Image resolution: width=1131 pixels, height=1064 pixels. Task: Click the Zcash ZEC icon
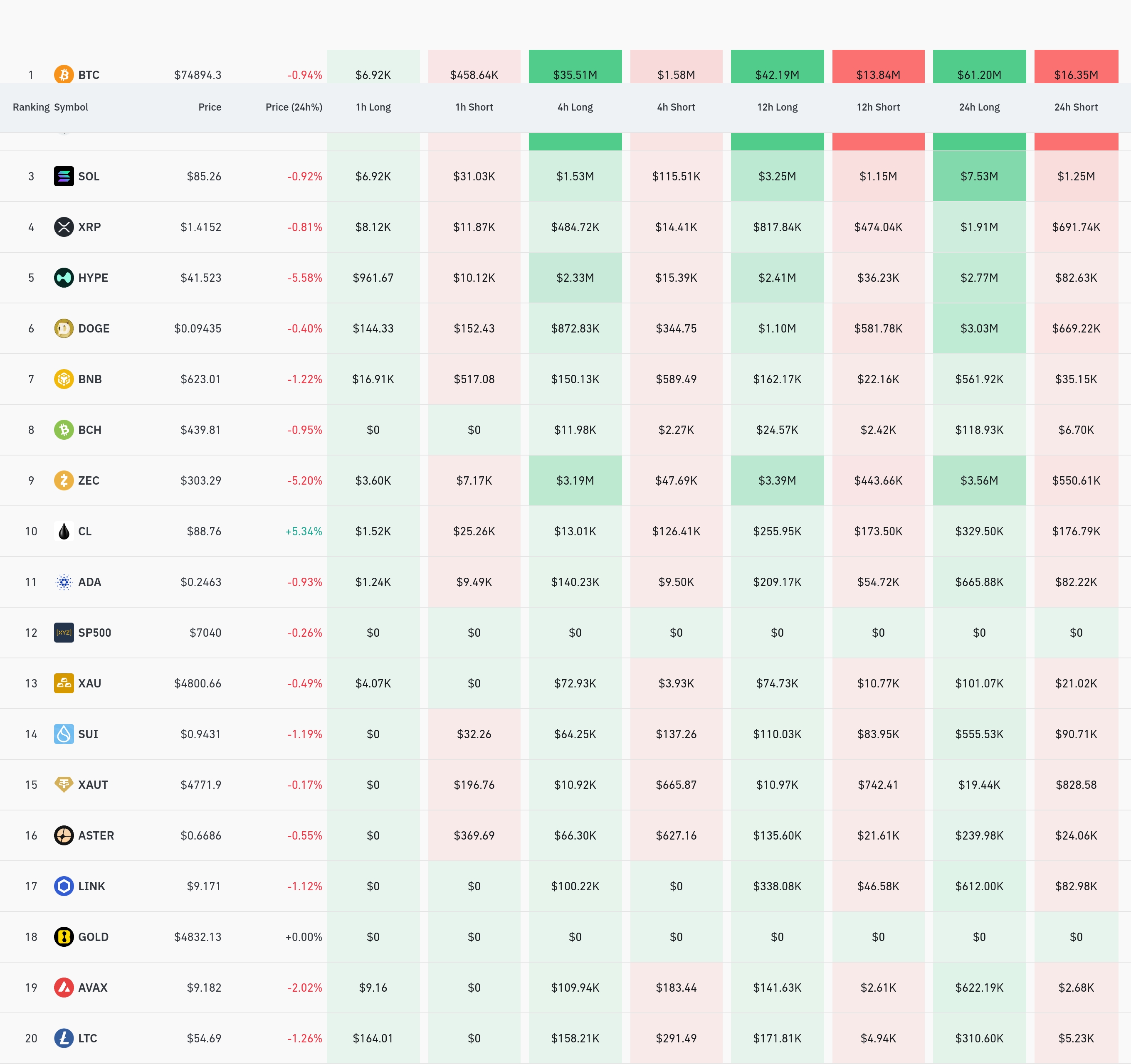(64, 480)
